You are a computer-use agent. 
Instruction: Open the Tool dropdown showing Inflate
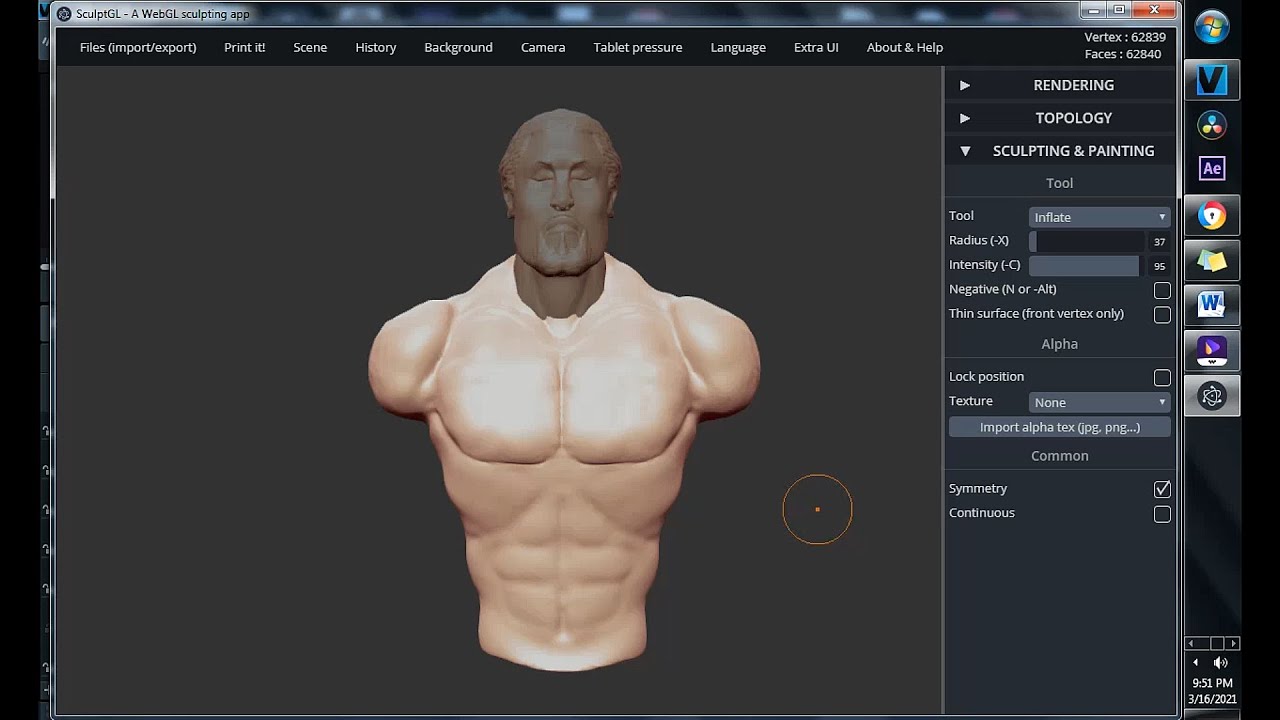pos(1099,217)
